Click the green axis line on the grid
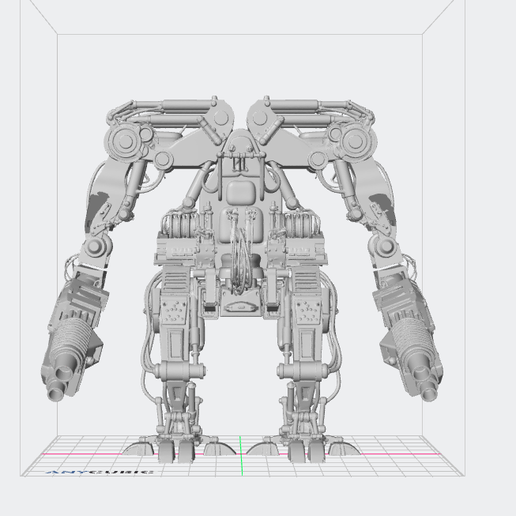This screenshot has width=516, height=516. point(241,455)
